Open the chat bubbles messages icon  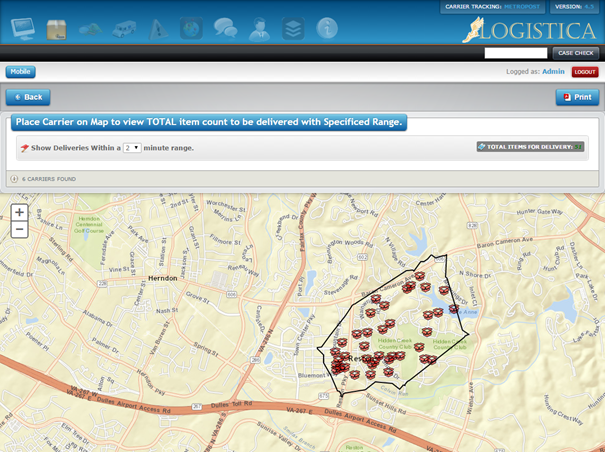tap(226, 28)
